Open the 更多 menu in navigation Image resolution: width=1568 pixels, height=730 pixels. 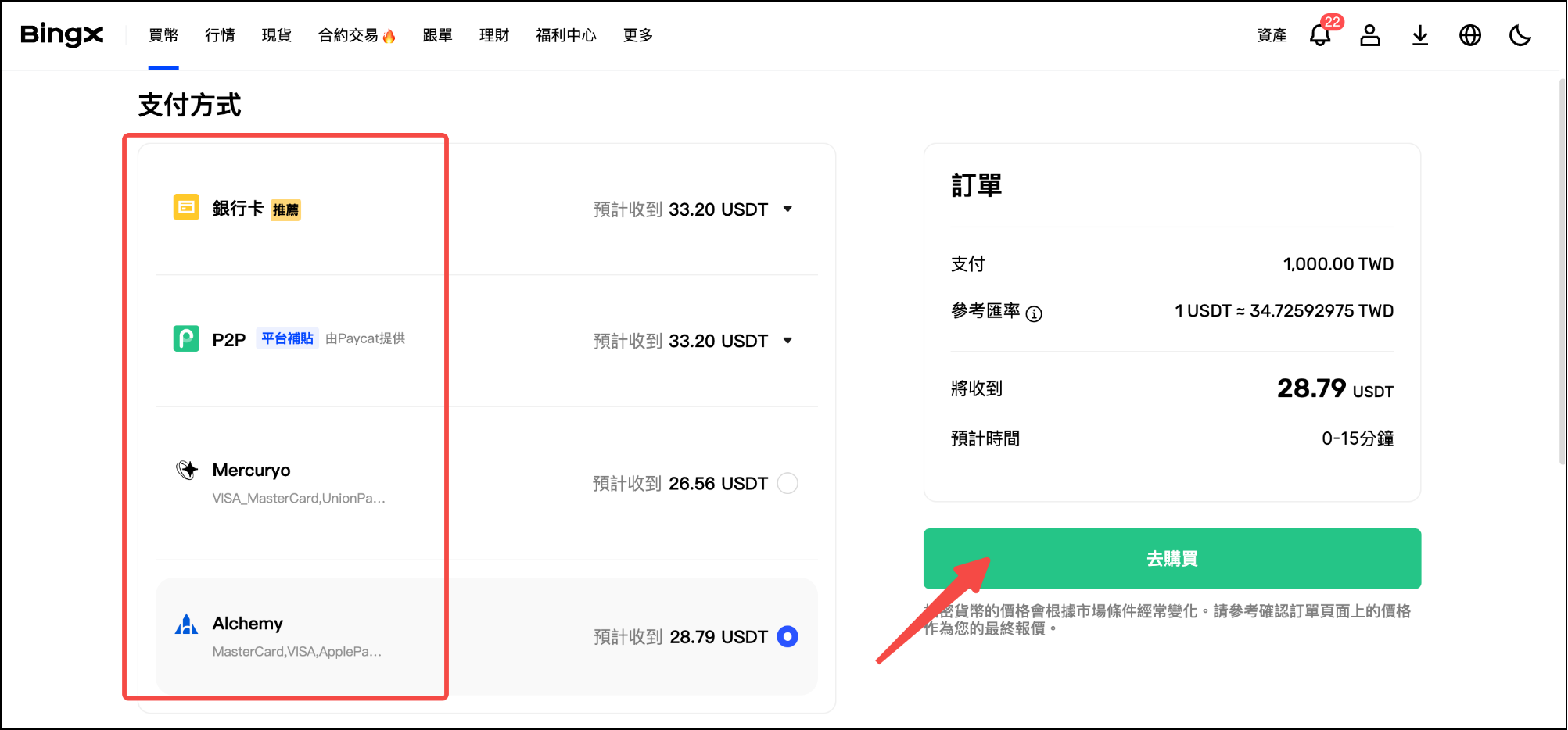[x=637, y=35]
